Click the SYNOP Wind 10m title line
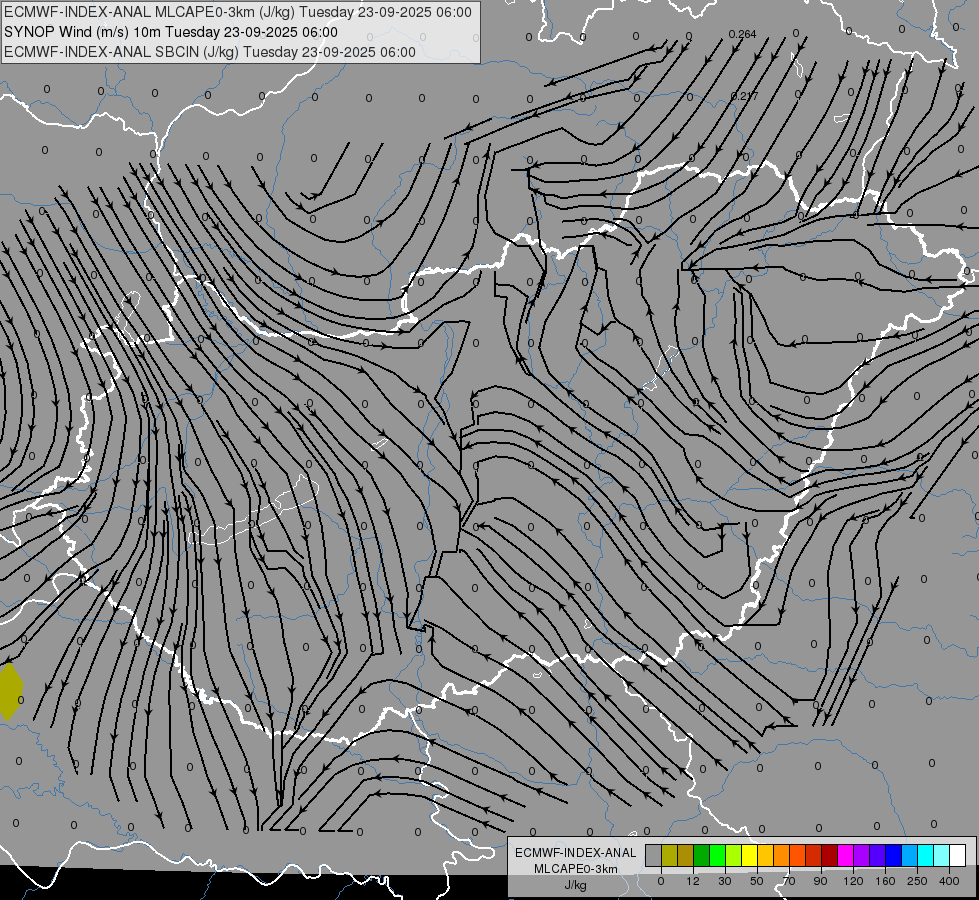979x900 pixels. [171, 32]
